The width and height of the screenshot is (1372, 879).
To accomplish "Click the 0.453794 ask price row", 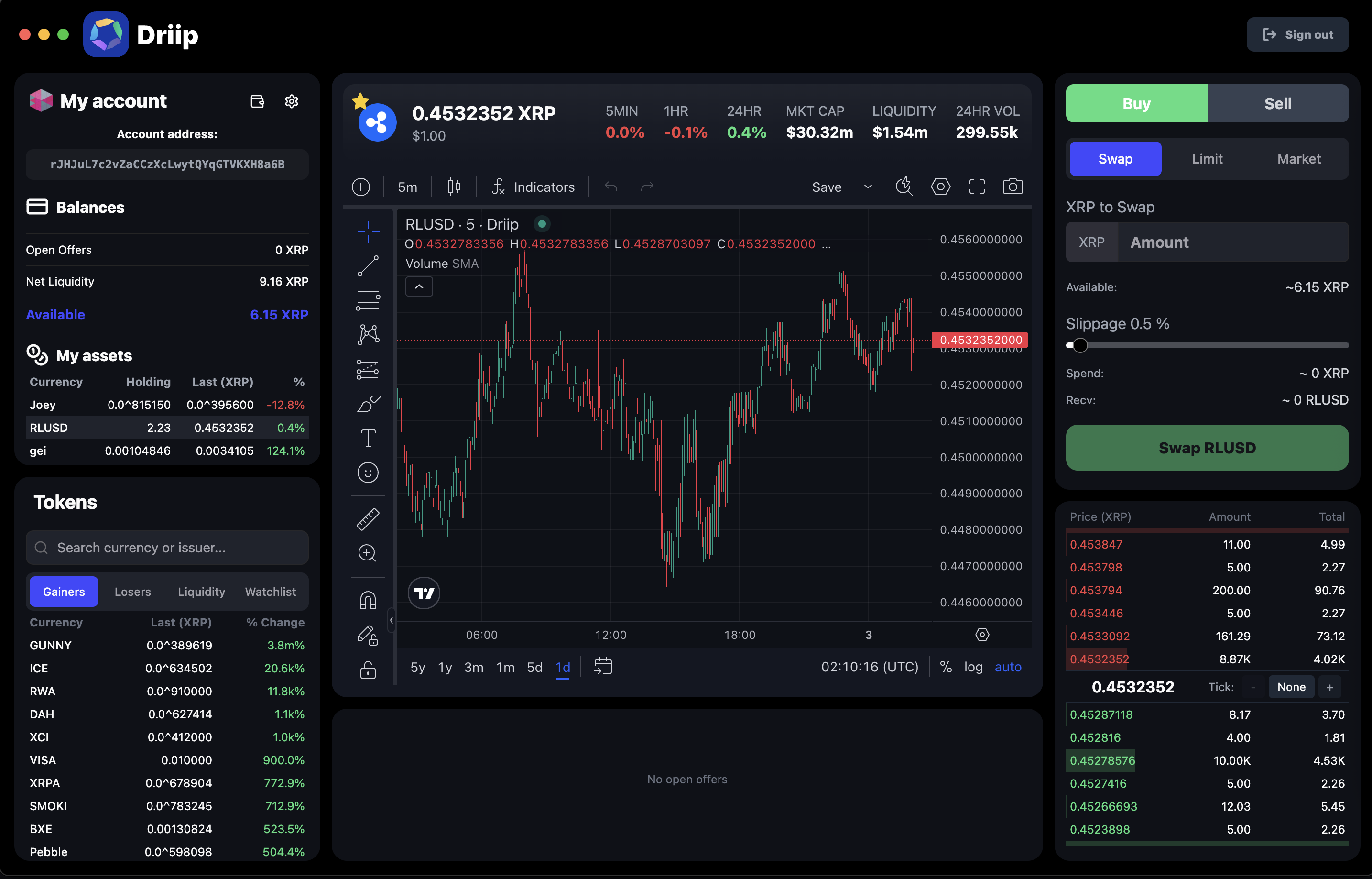I will click(1207, 590).
